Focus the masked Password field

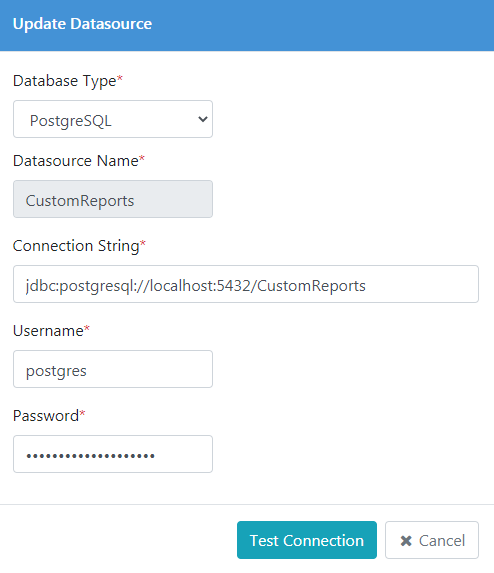coord(113,454)
